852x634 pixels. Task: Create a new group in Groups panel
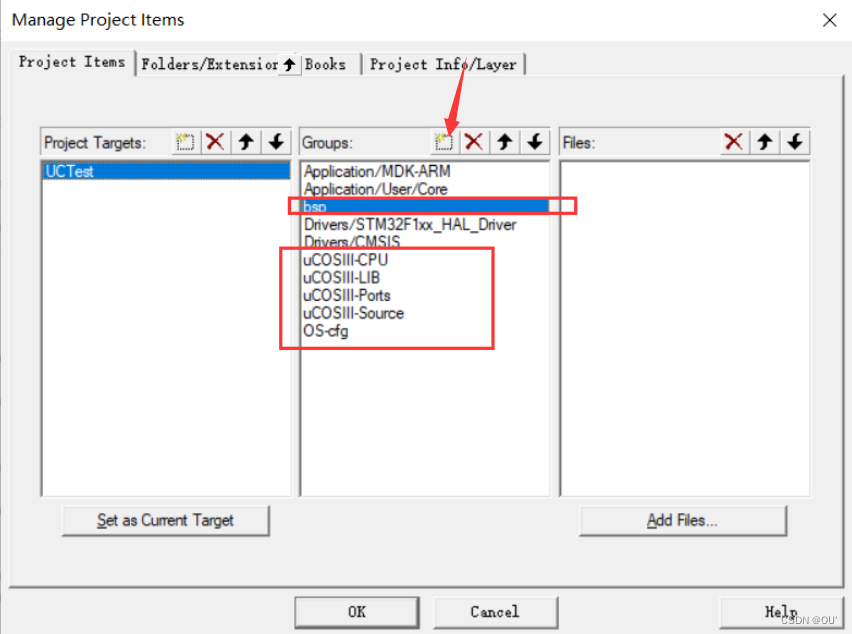point(444,142)
